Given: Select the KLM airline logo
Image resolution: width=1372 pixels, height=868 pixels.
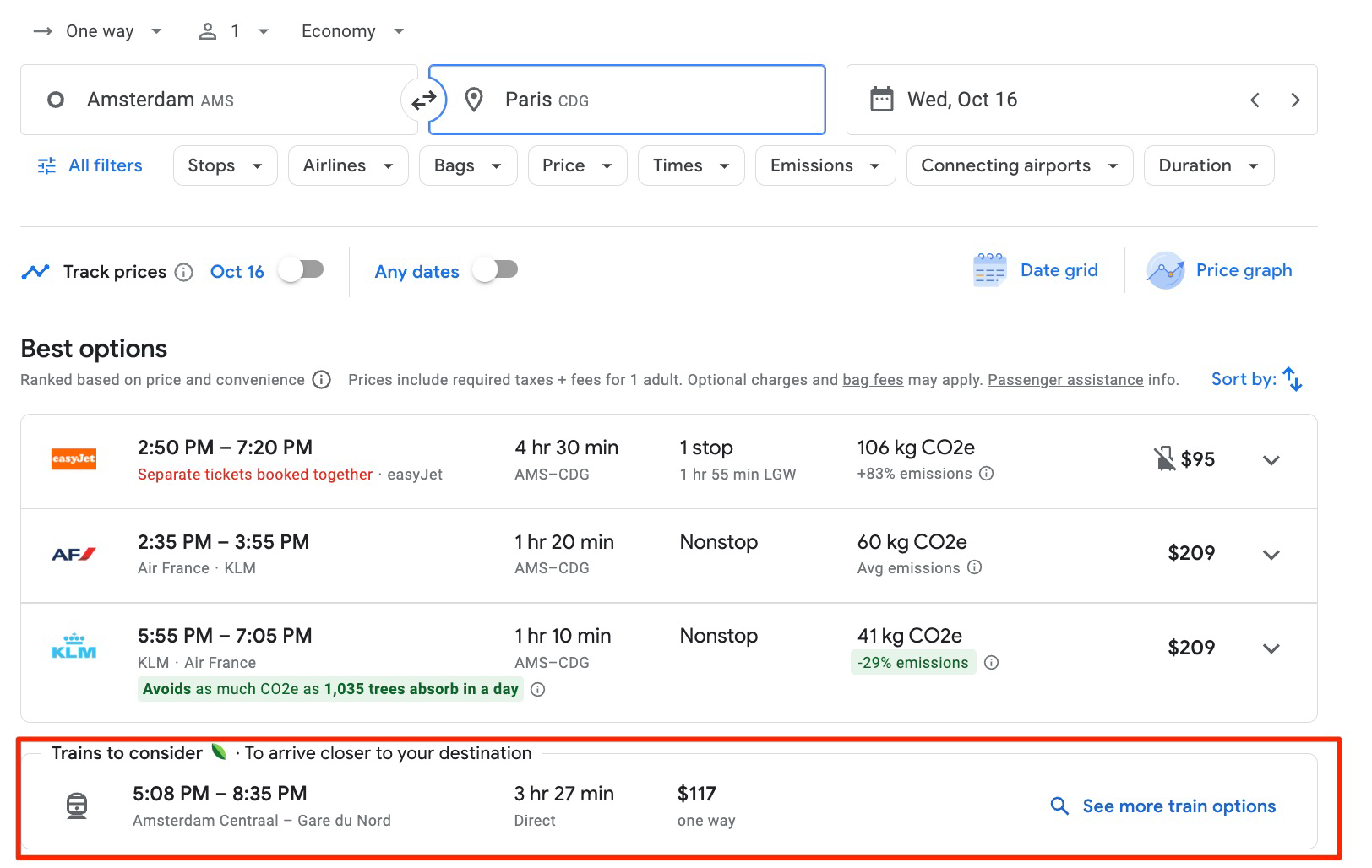Looking at the screenshot, I should [73, 647].
